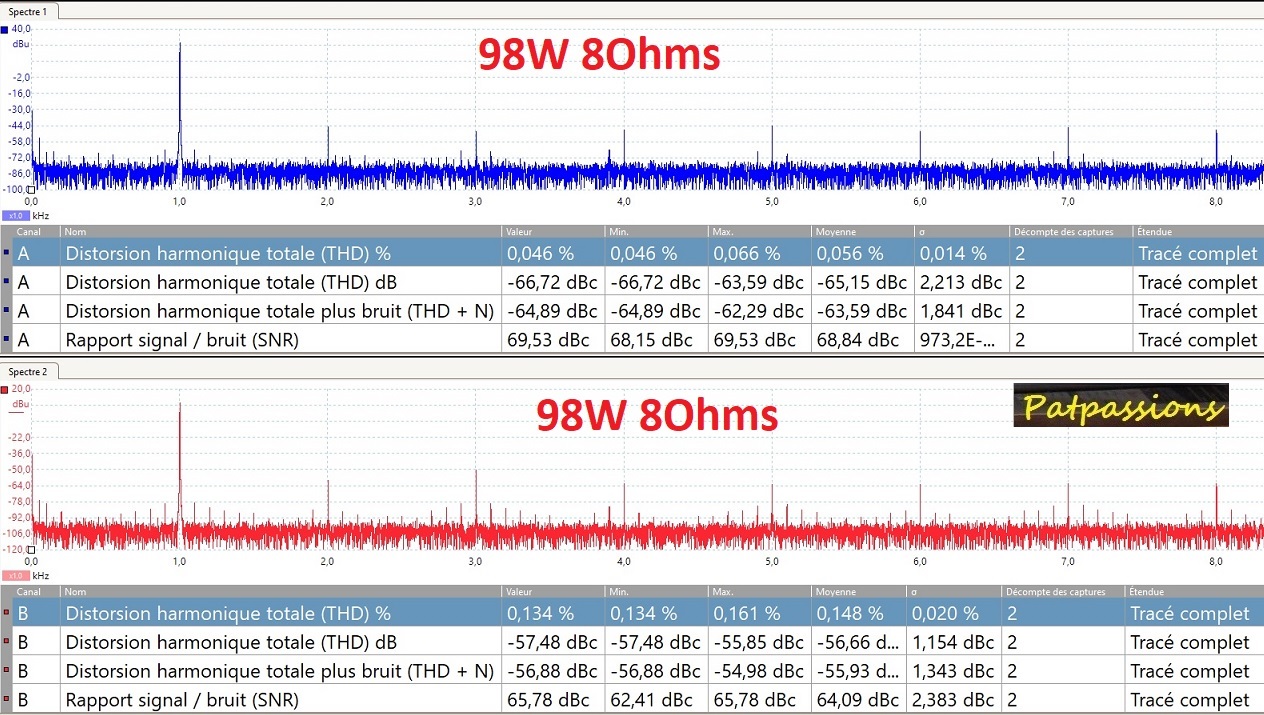
Task: Click the origin square handle on red spectrum
Action: click(x=31, y=549)
